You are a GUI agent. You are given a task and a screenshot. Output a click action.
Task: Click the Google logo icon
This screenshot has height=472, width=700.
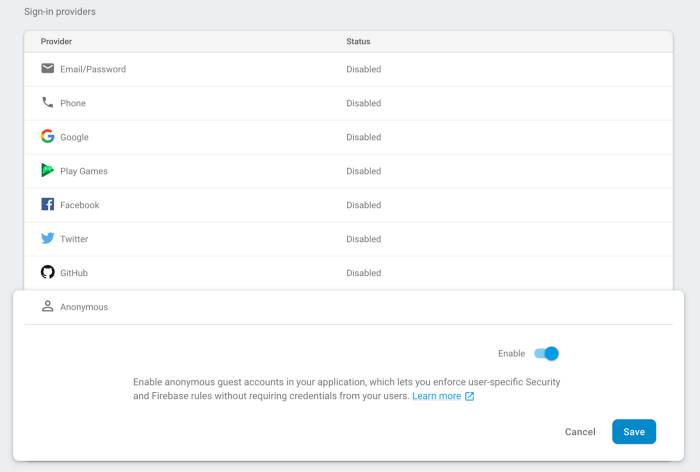point(47,136)
